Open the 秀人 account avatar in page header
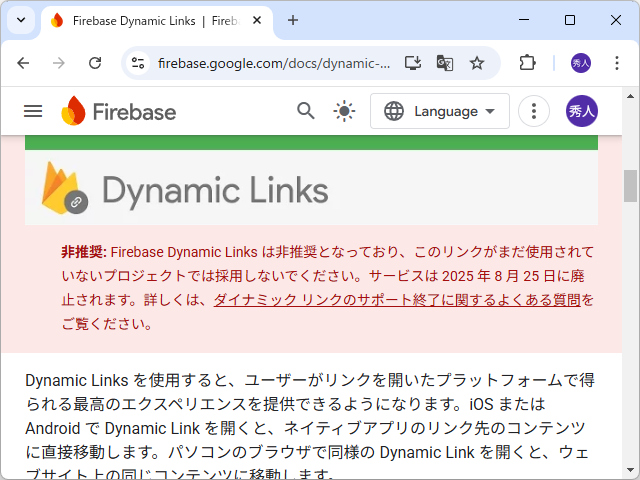 pos(582,111)
